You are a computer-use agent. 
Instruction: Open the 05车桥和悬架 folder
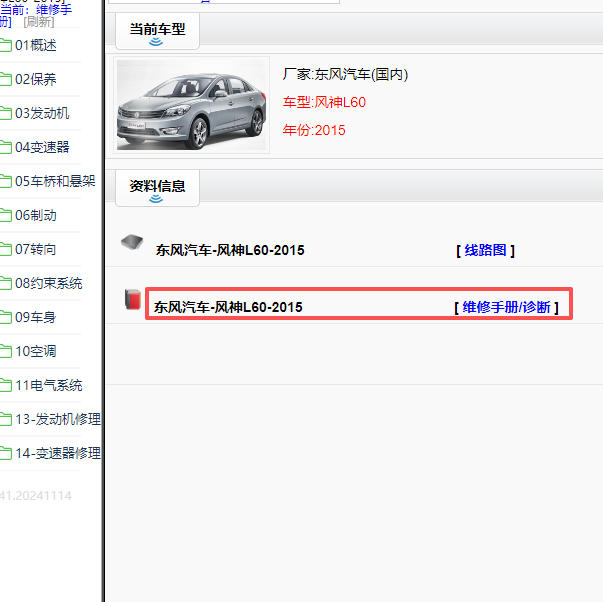tap(55, 181)
